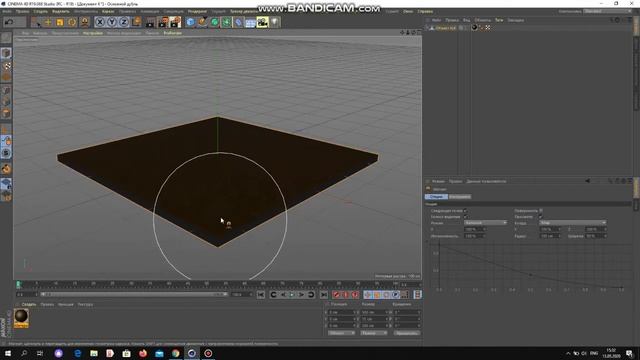Click the blue deformer icon
This screenshot has width=640, height=360.
[x=238, y=22]
